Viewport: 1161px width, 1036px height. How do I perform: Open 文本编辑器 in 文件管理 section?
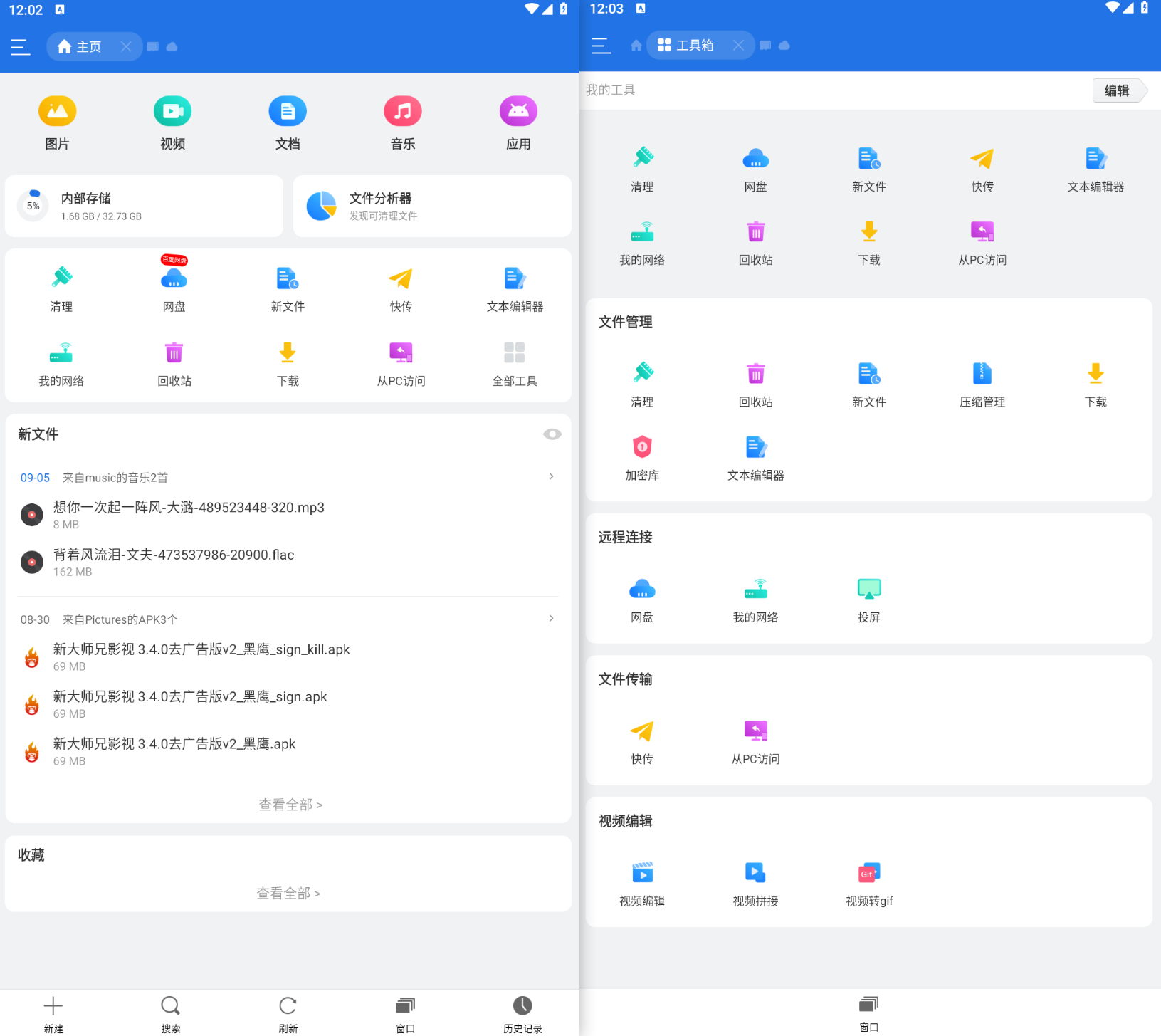(755, 458)
